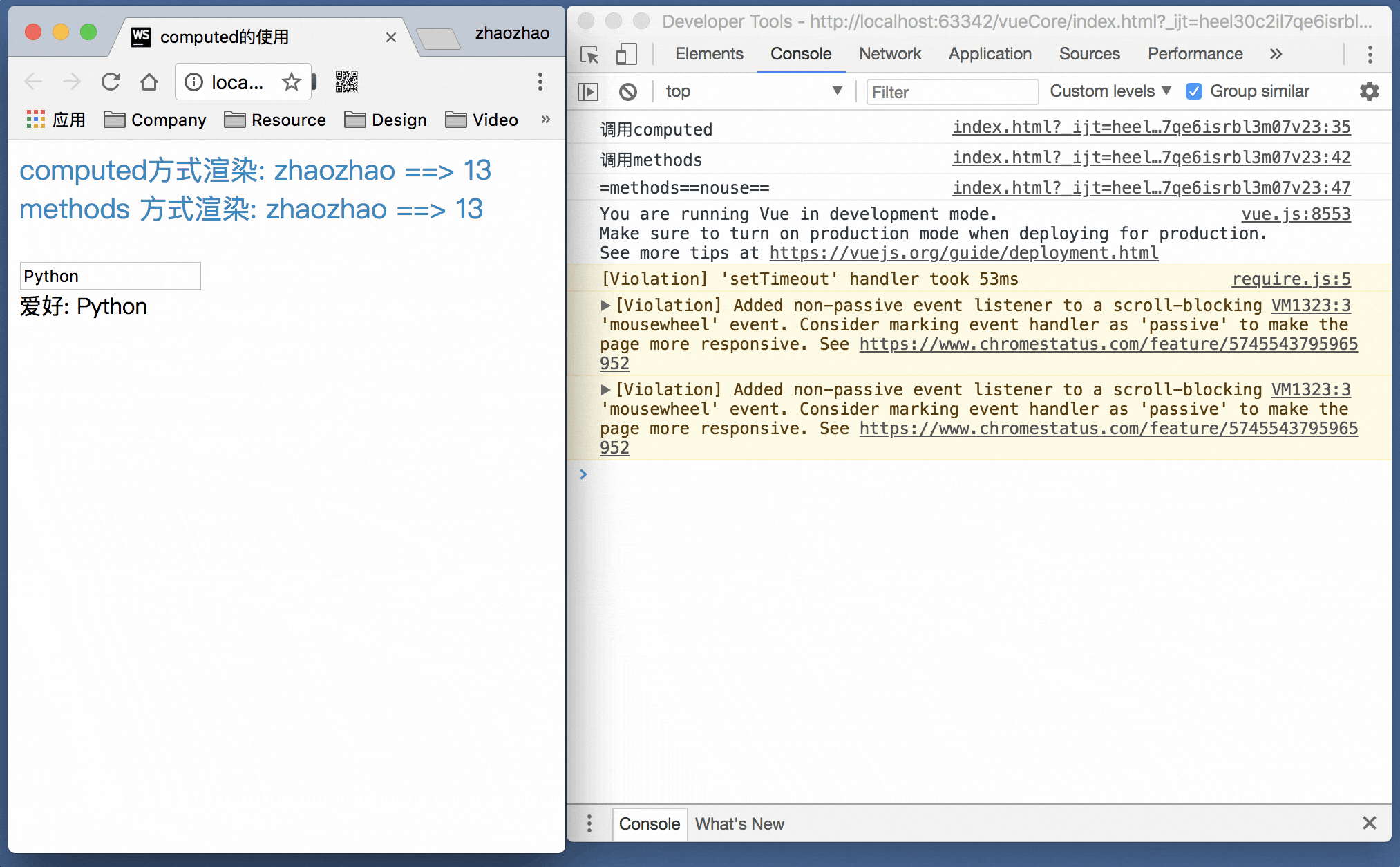Image resolution: width=1400 pixels, height=867 pixels.
Task: Open the vuejs.org deployment guide link
Action: click(963, 253)
